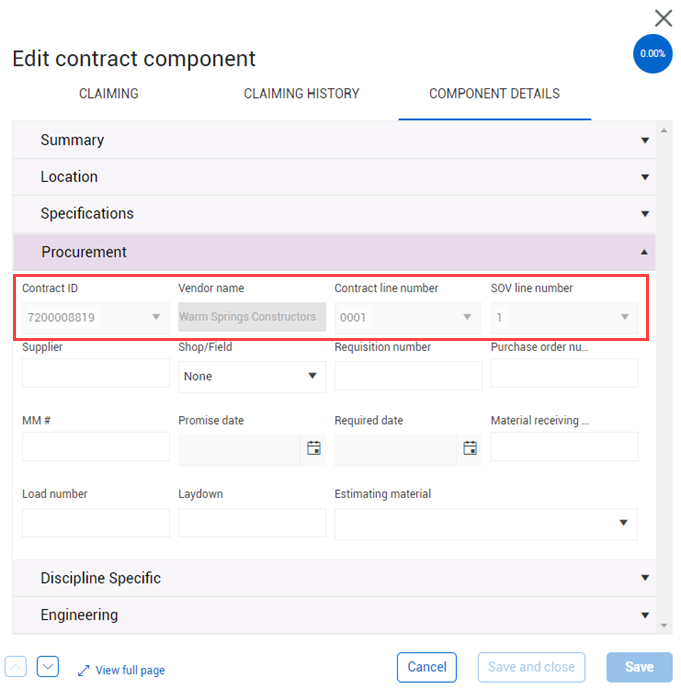Open the Shop/Field dropdown
Screen dimensions: 681x700
pyautogui.click(x=252, y=376)
